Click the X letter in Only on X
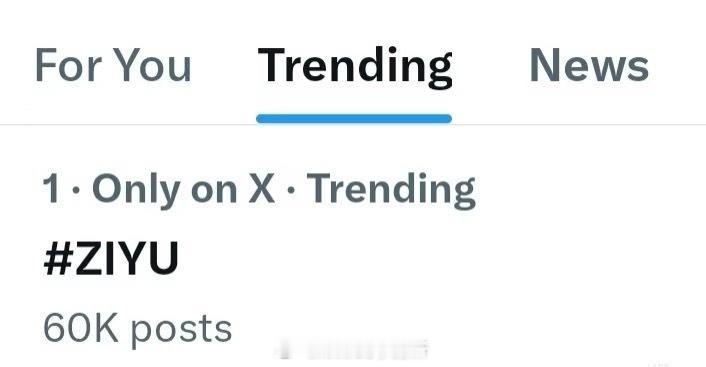Viewport: 706px width, 367px height. (x=261, y=189)
